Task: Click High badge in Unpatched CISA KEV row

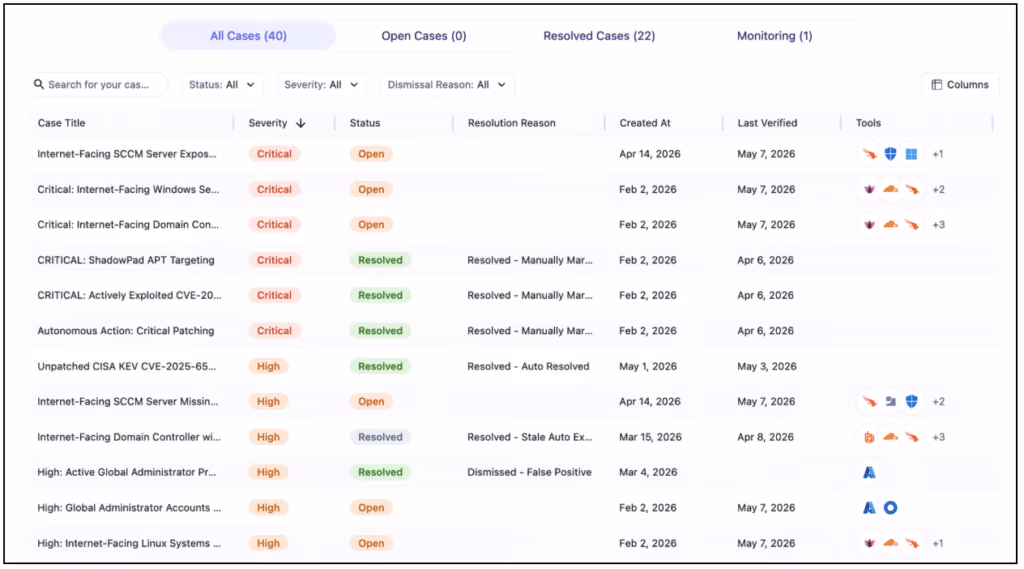Action: pos(268,366)
